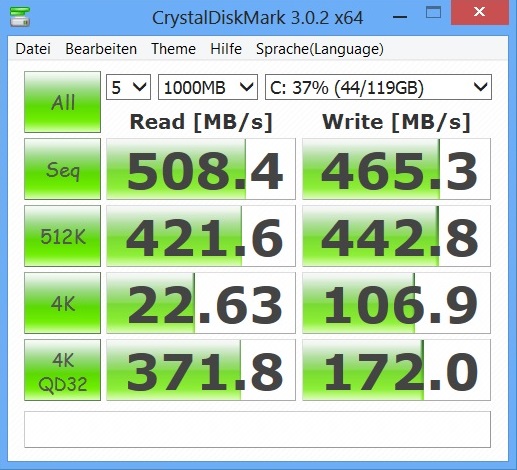Image resolution: width=517 pixels, height=470 pixels.
Task: Click the Write [MB/s] column header
Action: click(x=396, y=122)
